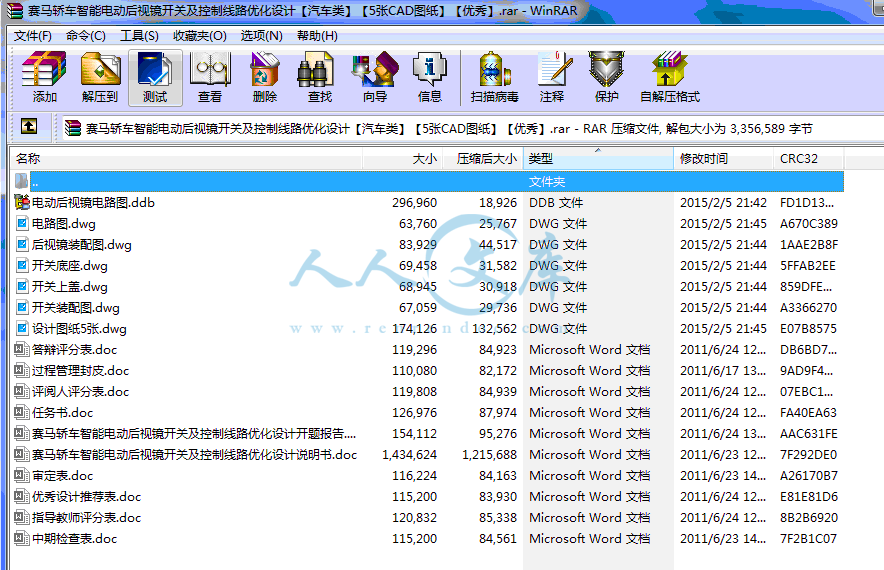This screenshot has height=570, width=884.
Task: Click the Word icon of 中期检查表.doc
Action: [x=21, y=538]
